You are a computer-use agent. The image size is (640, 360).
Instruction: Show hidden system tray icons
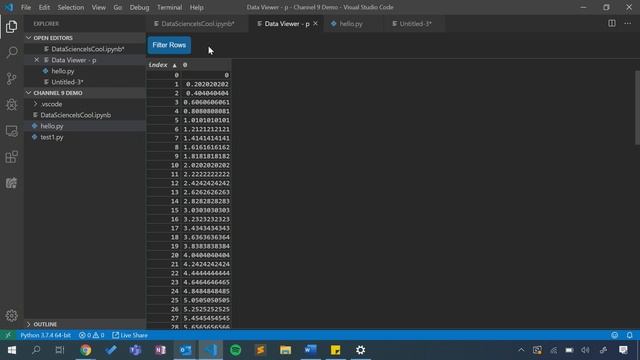[x=521, y=350]
